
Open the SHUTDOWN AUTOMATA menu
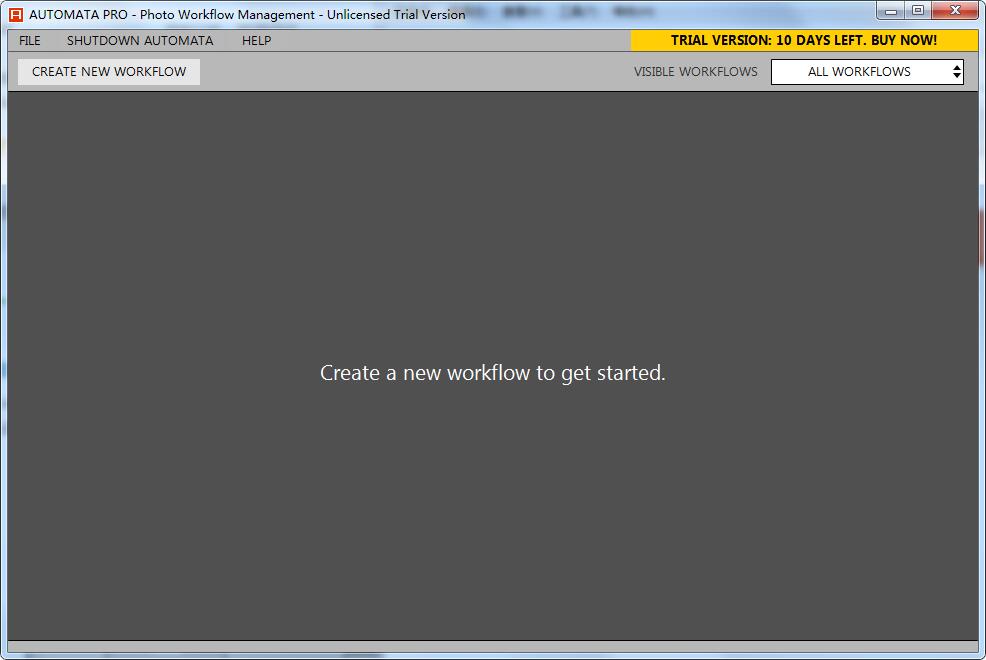pos(140,41)
